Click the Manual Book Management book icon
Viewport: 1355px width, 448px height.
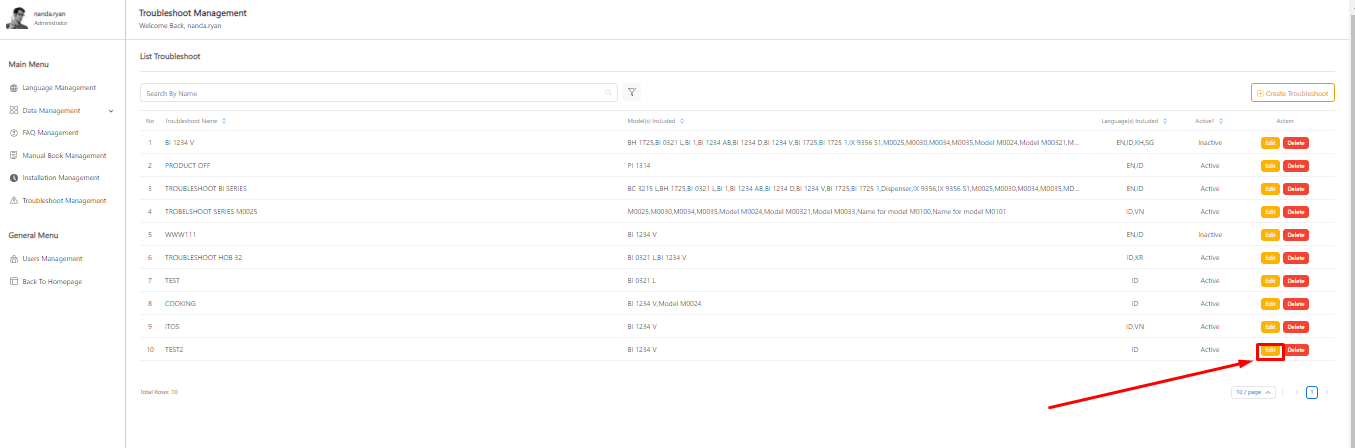click(x=14, y=156)
